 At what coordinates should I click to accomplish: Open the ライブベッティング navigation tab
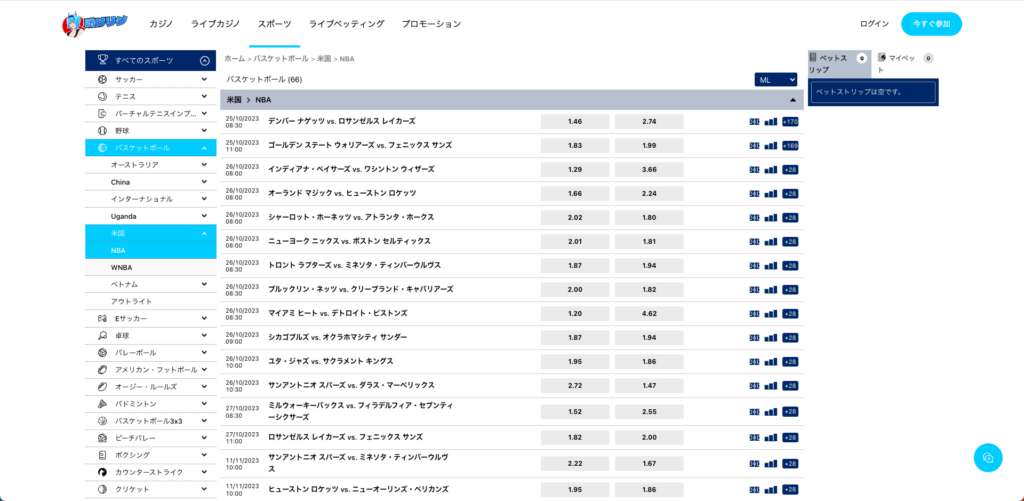(x=347, y=24)
